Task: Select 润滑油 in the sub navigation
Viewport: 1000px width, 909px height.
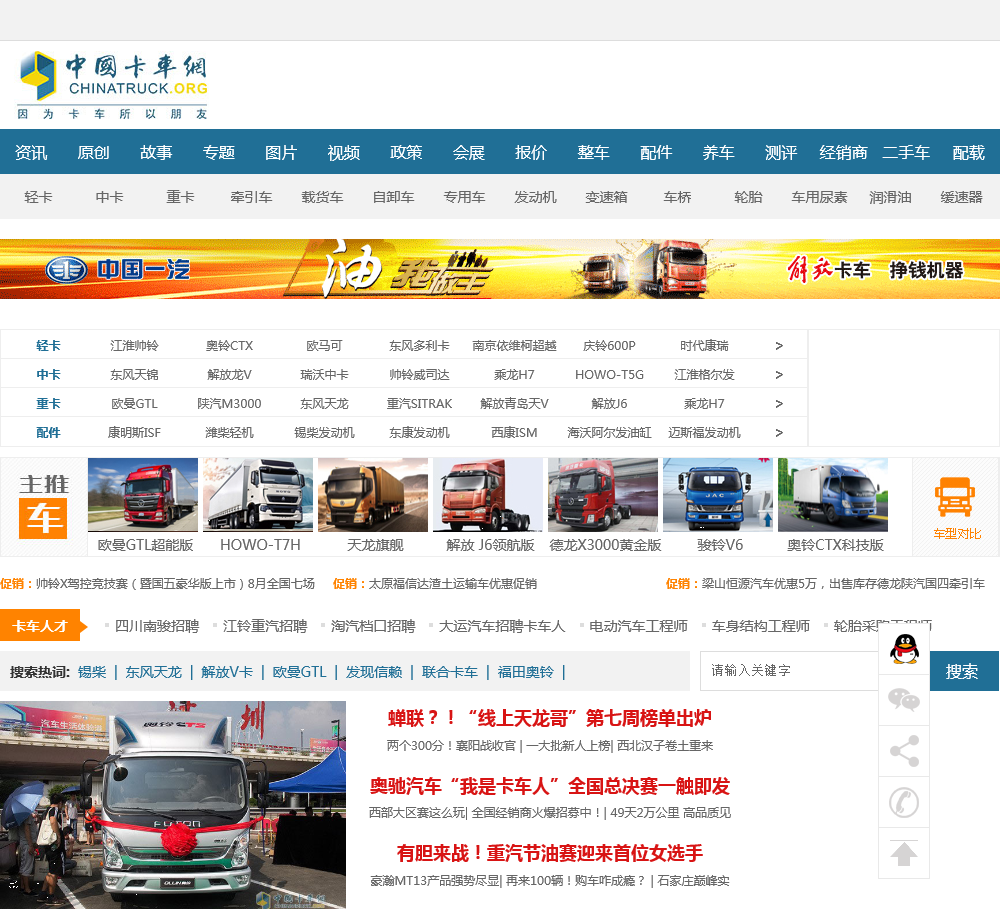Action: pyautogui.click(x=890, y=197)
